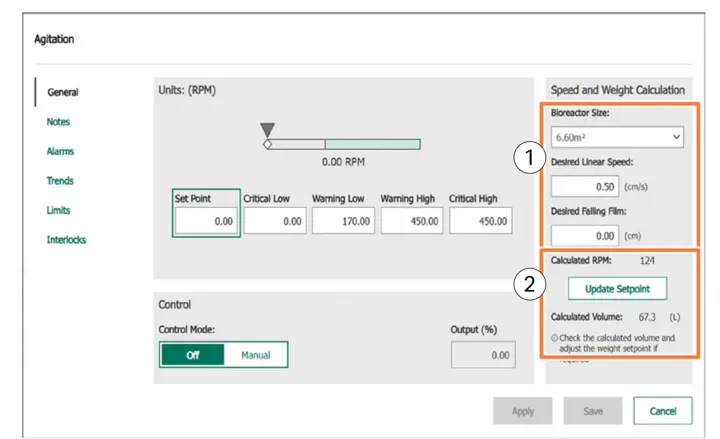This screenshot has width=720, height=439.
Task: Click the Desired Linear Speed field
Action: 585,186
